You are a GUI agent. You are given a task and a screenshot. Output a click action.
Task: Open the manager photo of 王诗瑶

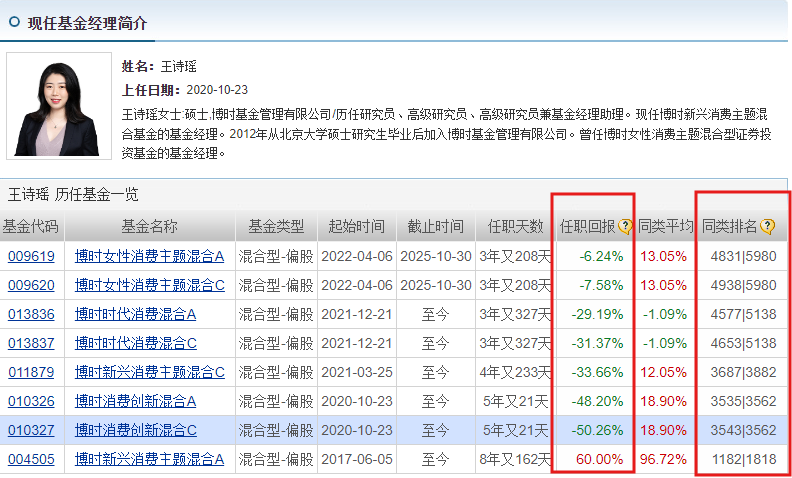click(59, 106)
